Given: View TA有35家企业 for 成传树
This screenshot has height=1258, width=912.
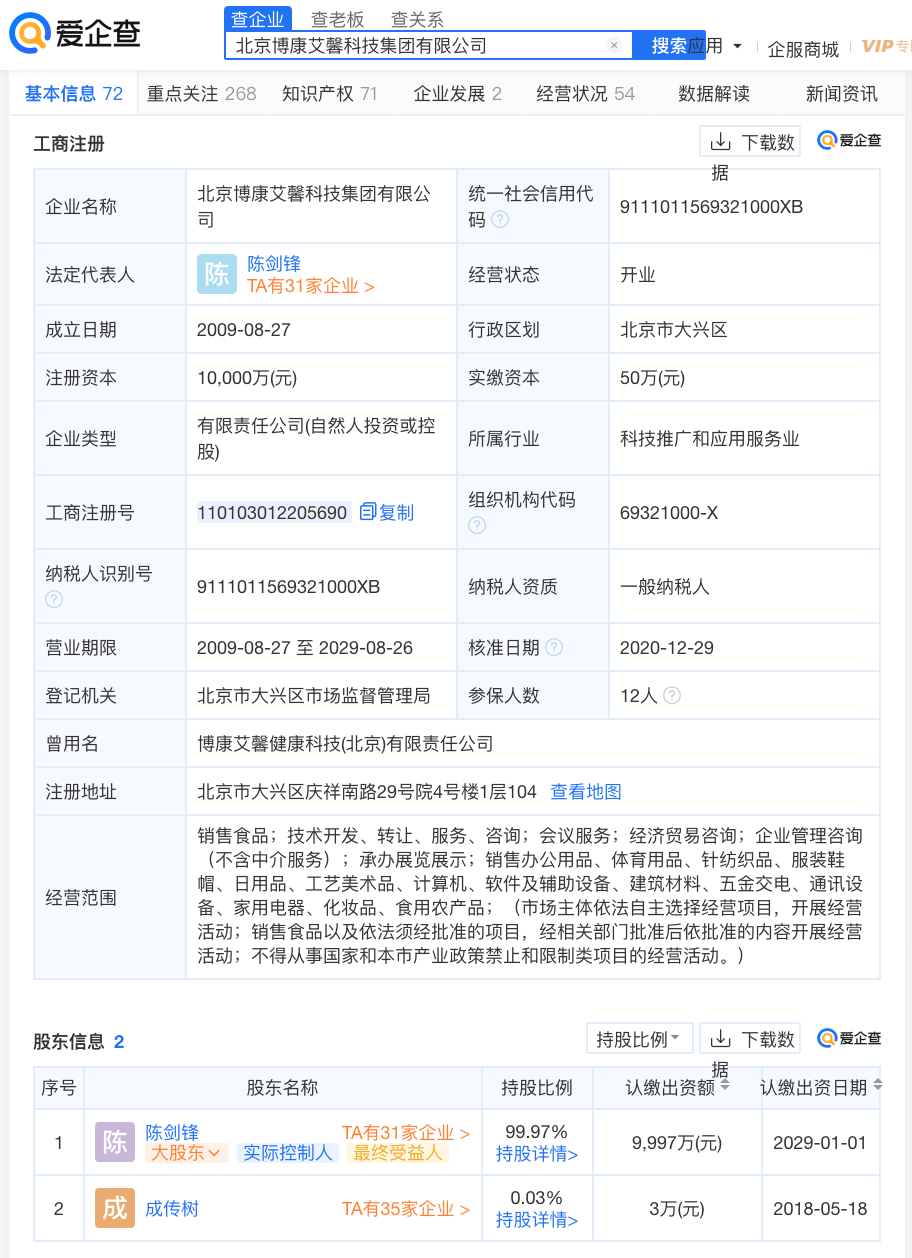Looking at the screenshot, I should [x=406, y=1209].
